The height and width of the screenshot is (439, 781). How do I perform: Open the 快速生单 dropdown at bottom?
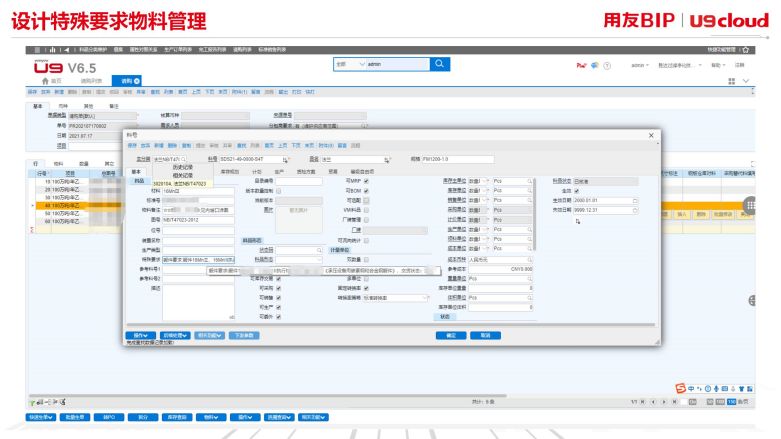point(40,417)
